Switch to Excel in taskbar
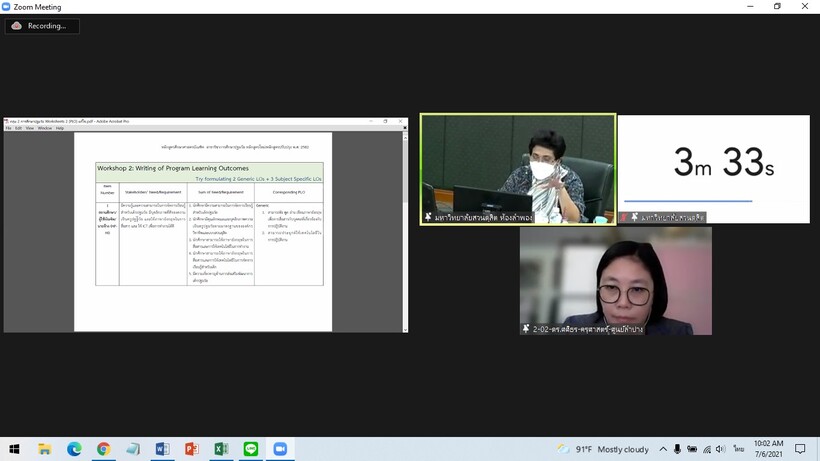 (x=221, y=449)
